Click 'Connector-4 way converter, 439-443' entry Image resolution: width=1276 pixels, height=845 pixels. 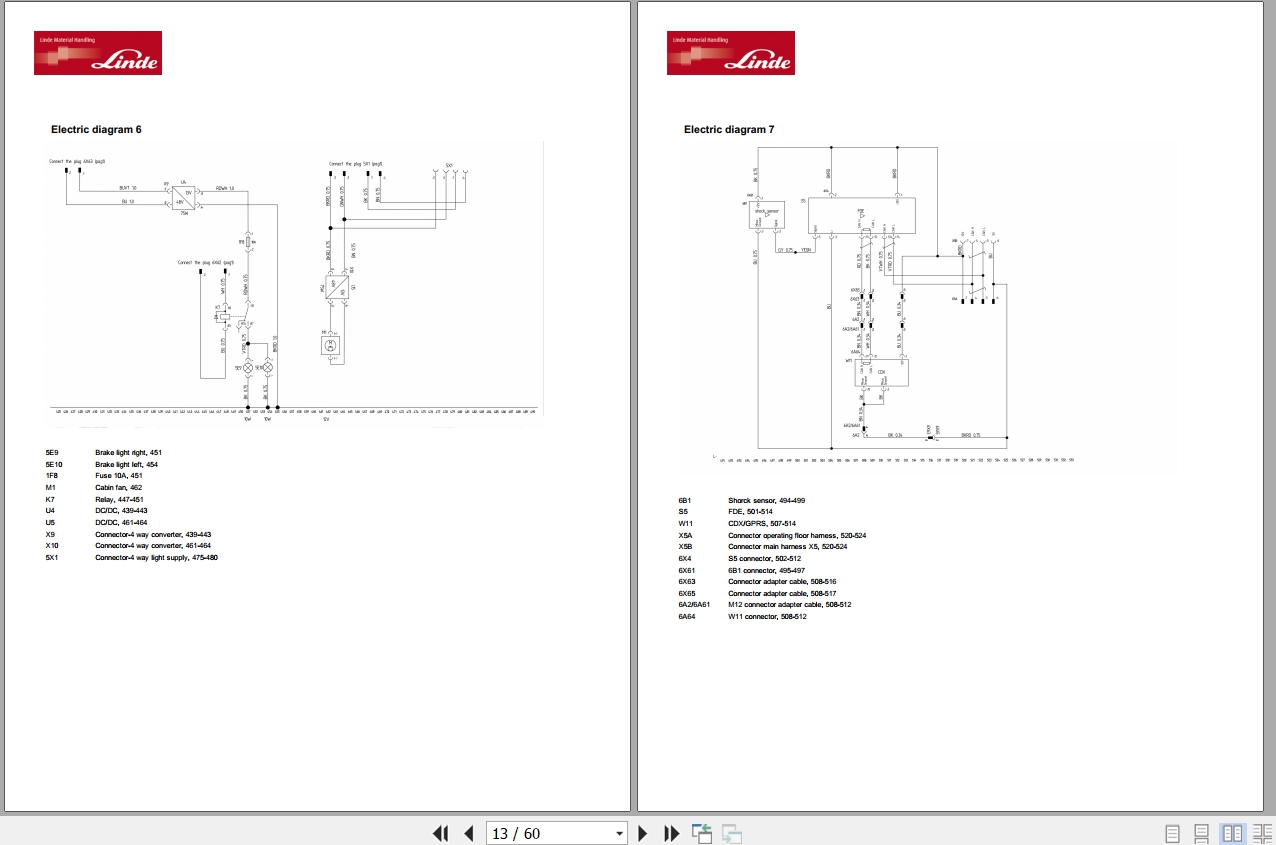point(153,534)
